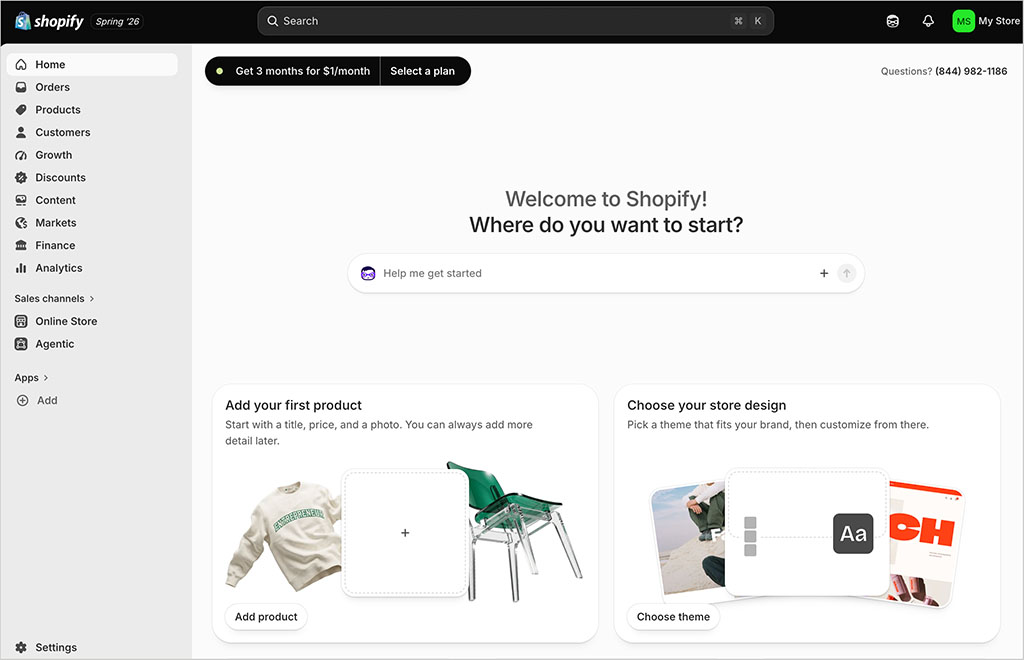1024x660 pixels.
Task: Click the Home house icon
Action: point(21,65)
